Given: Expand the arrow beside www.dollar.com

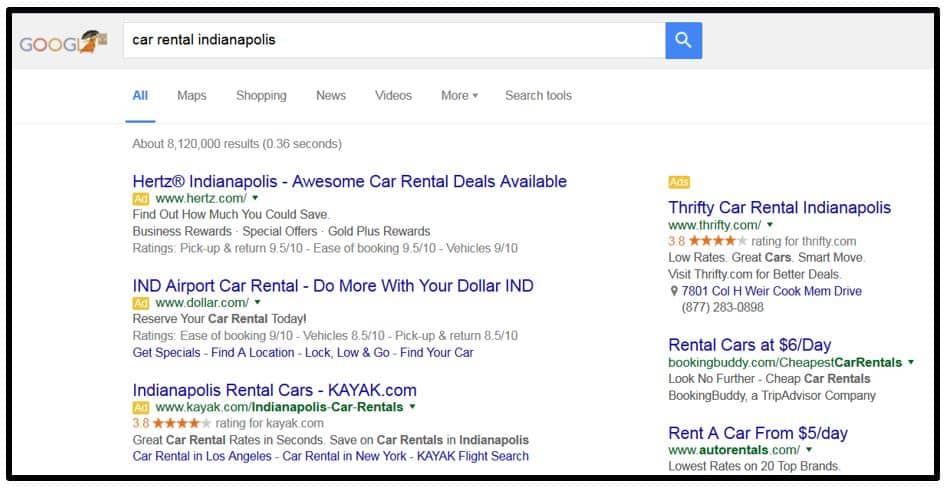Looking at the screenshot, I should coord(258,302).
